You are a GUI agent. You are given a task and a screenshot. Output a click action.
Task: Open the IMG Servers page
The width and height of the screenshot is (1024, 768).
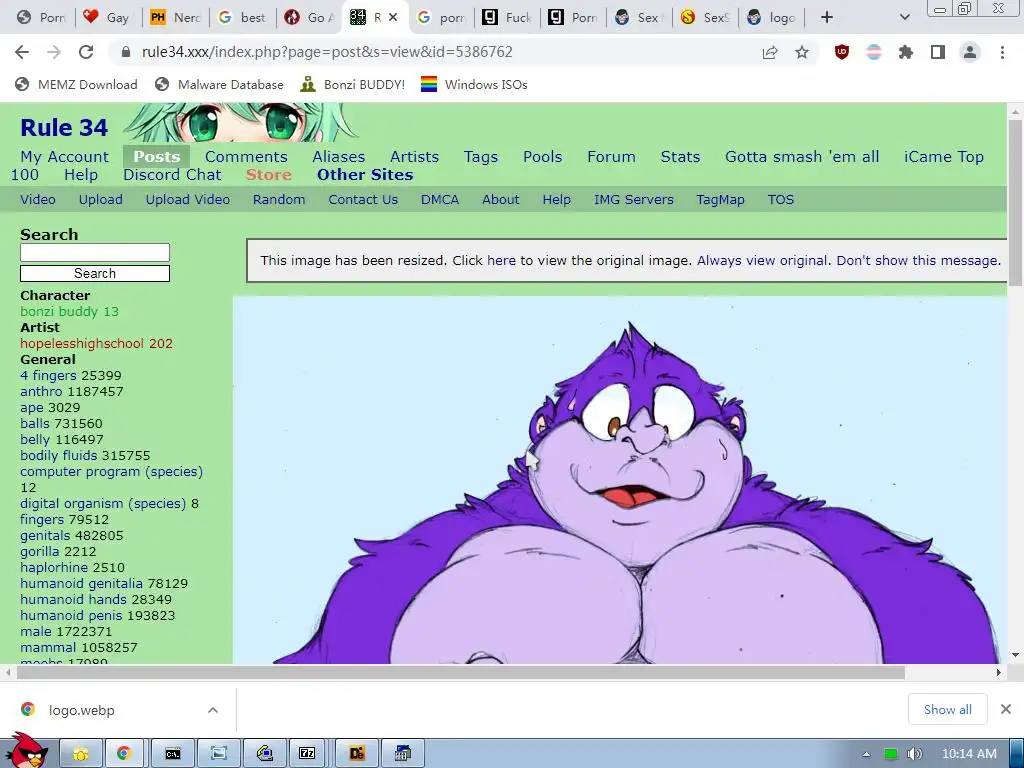click(x=633, y=200)
